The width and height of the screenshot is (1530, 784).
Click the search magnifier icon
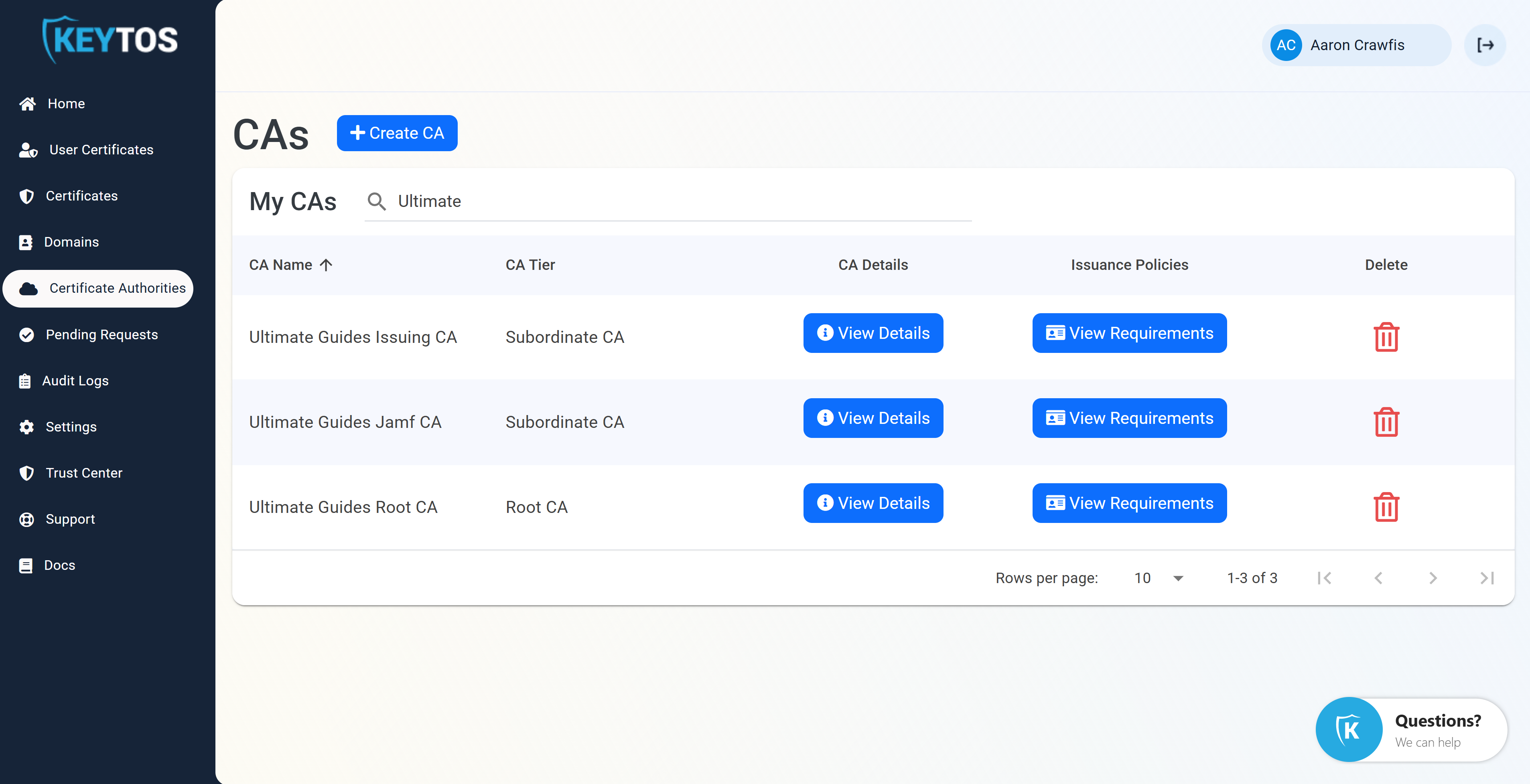click(x=377, y=201)
